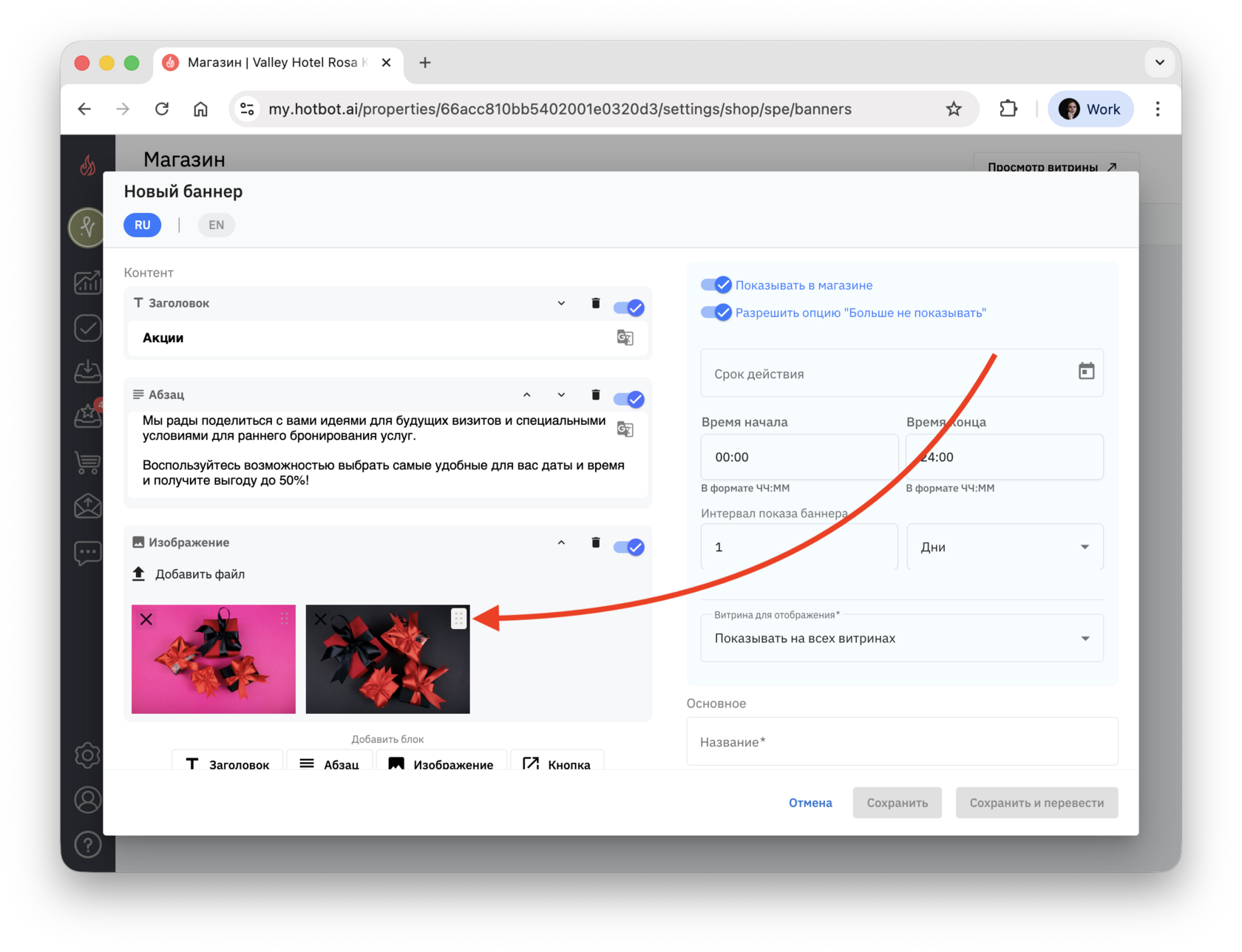Image resolution: width=1242 pixels, height=952 pixels.
Task: Remove the dark gift image thumbnail
Action: point(320,619)
